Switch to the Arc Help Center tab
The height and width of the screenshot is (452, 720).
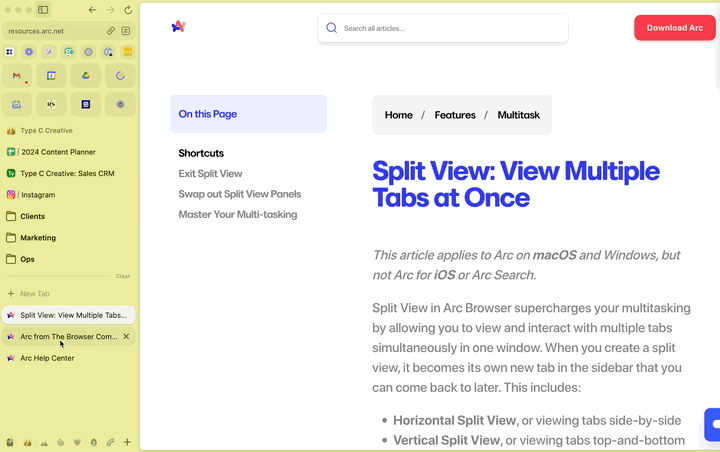[x=47, y=358]
